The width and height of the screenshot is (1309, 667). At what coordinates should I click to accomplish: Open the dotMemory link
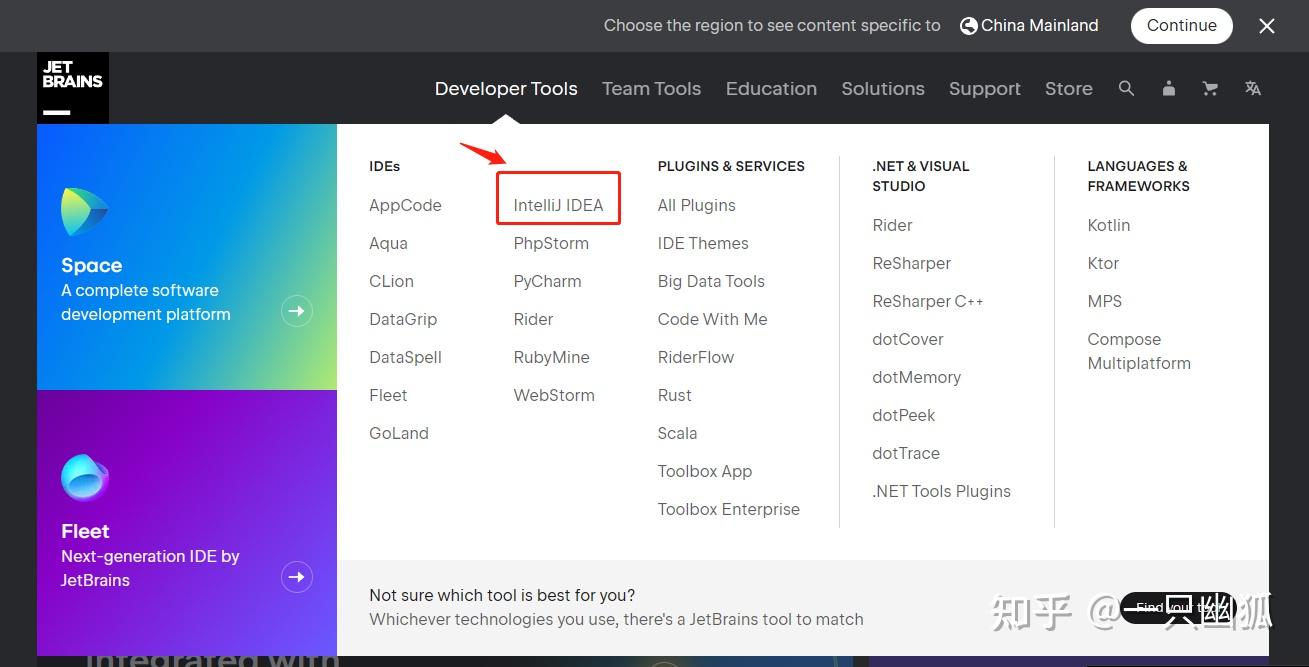click(x=917, y=377)
